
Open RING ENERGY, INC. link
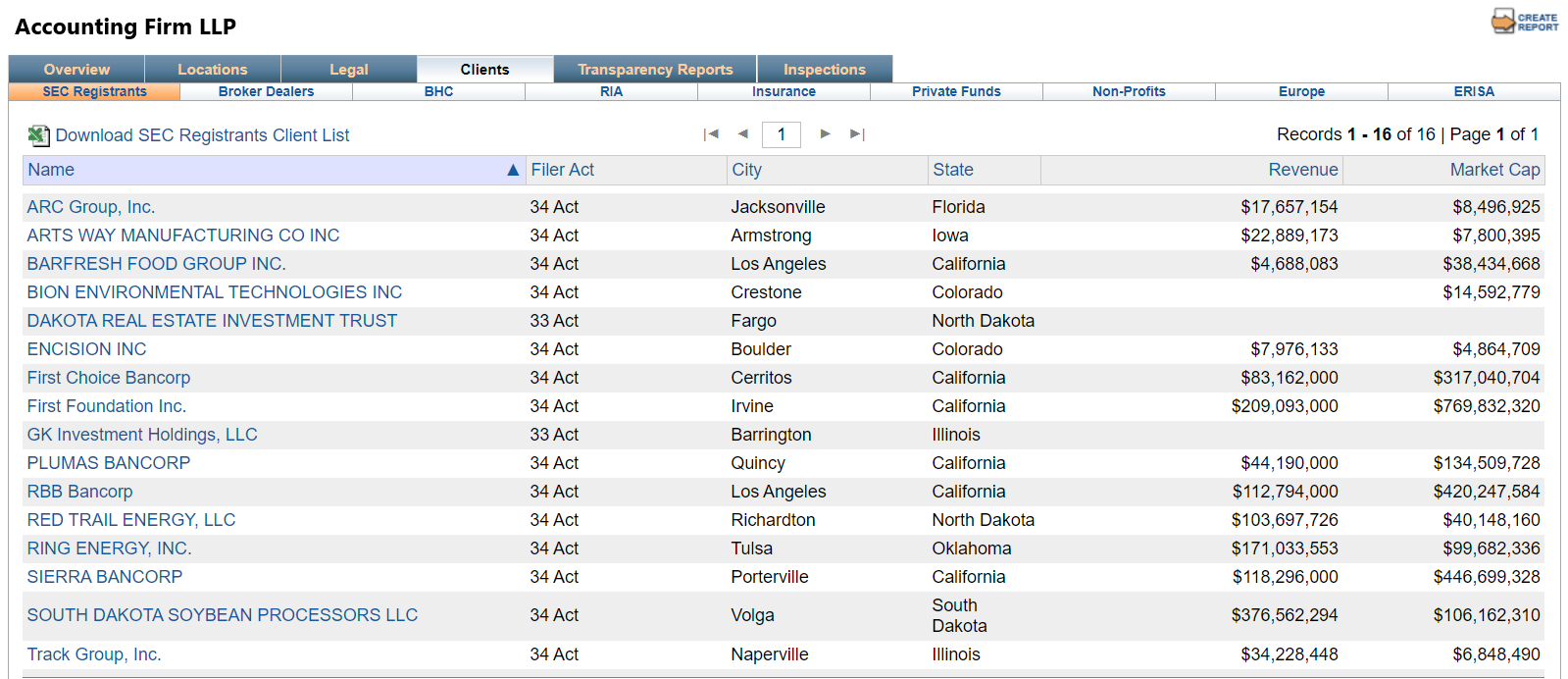(x=110, y=548)
